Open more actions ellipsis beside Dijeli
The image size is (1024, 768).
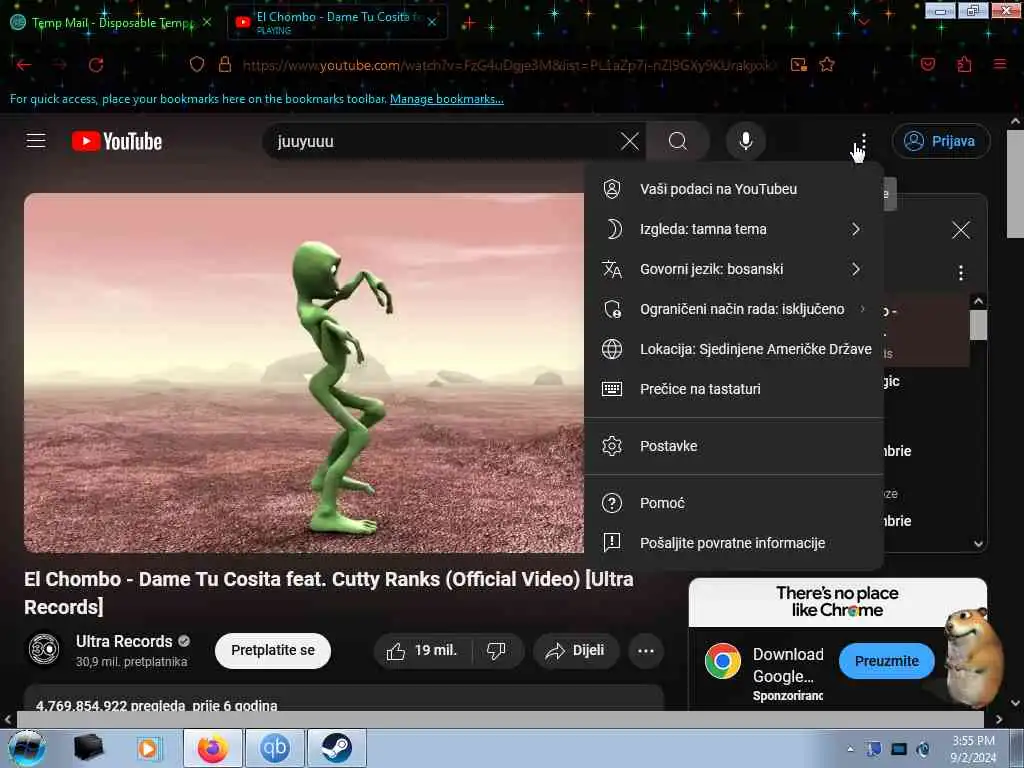[x=646, y=650]
